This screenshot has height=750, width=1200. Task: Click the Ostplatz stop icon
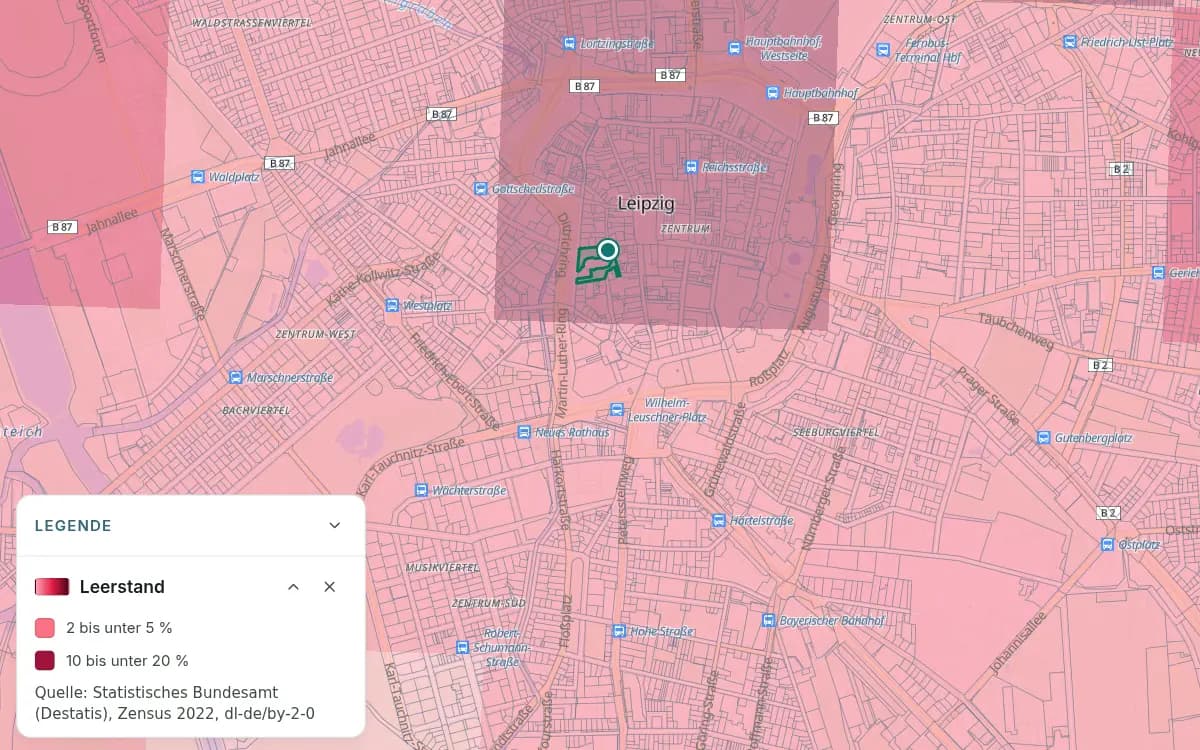[x=1108, y=544]
